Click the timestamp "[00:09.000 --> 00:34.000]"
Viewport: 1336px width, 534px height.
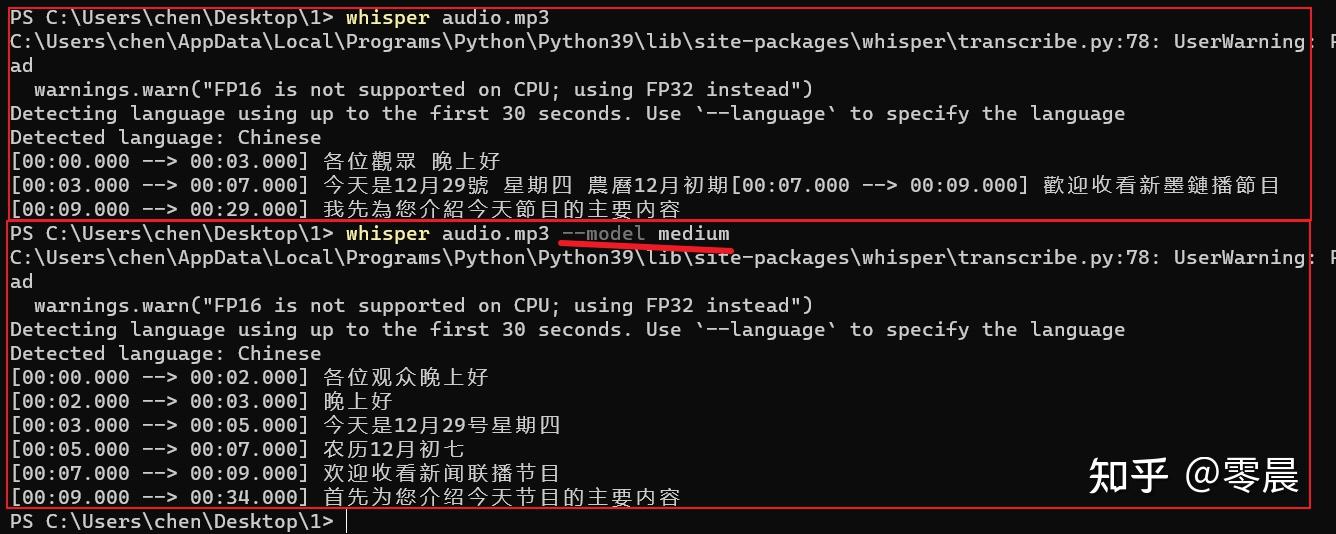click(159, 497)
